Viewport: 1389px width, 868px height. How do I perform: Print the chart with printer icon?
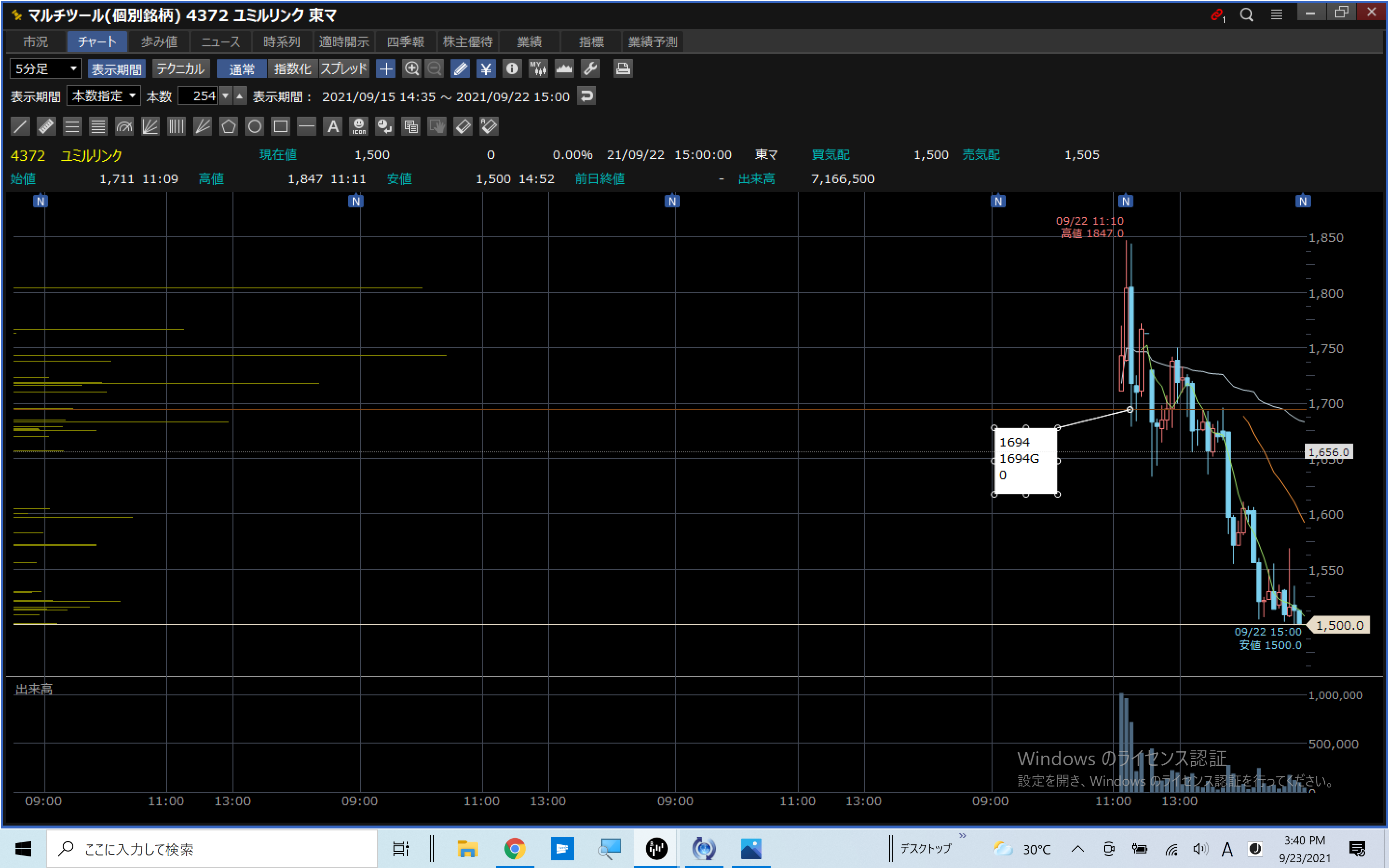click(x=623, y=69)
